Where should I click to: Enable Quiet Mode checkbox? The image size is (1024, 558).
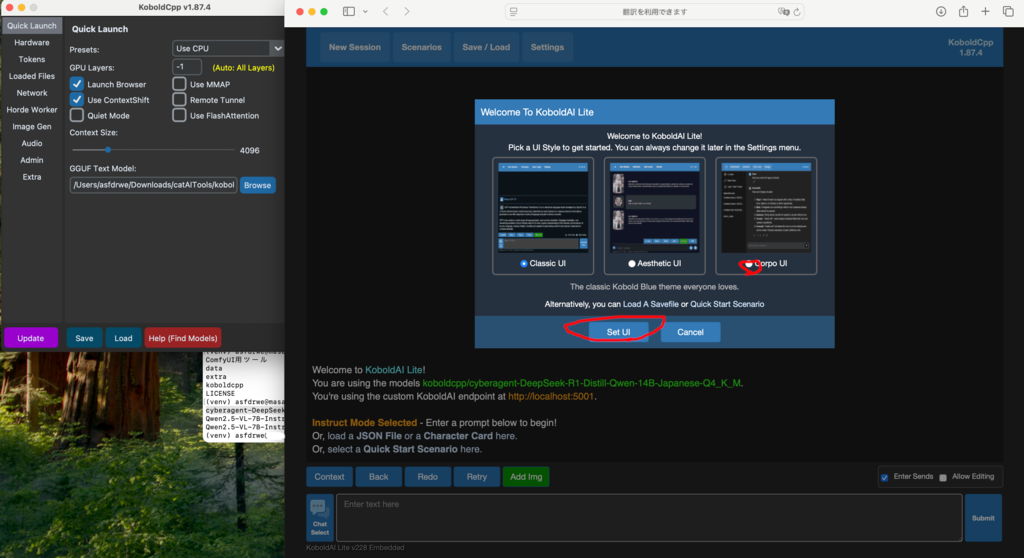click(77, 115)
